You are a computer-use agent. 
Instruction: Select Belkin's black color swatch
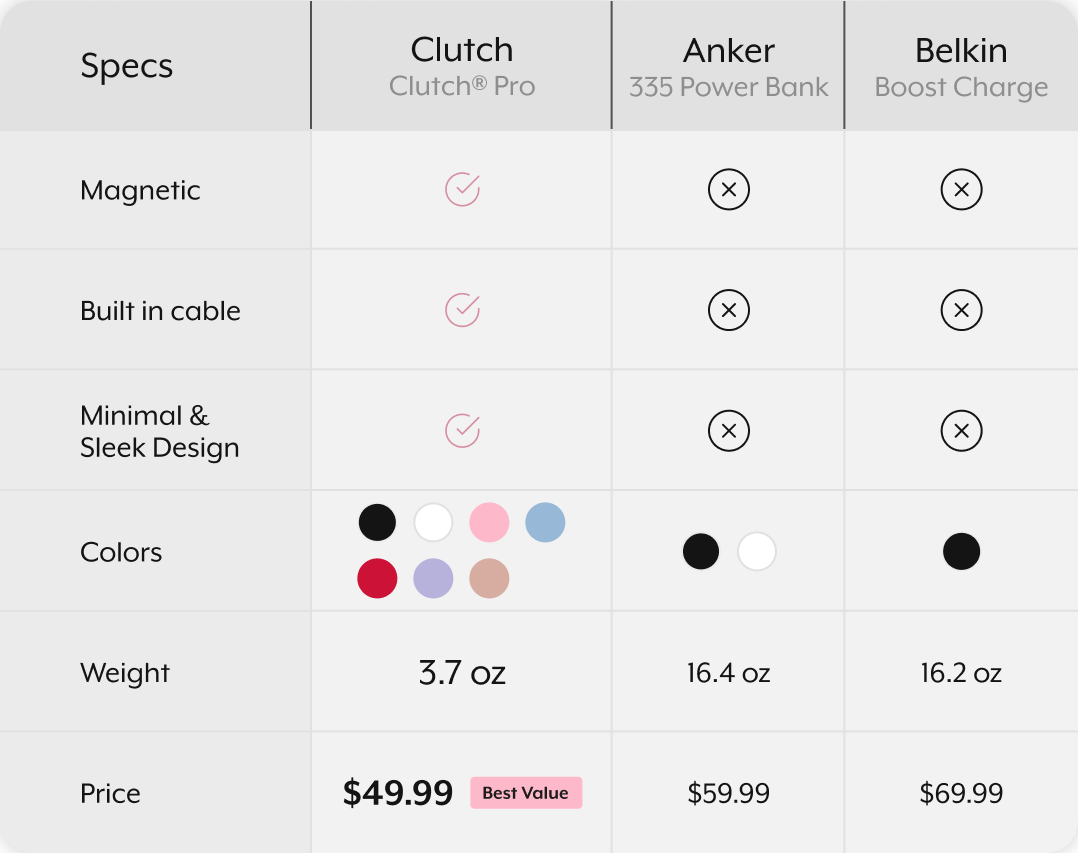(x=961, y=551)
